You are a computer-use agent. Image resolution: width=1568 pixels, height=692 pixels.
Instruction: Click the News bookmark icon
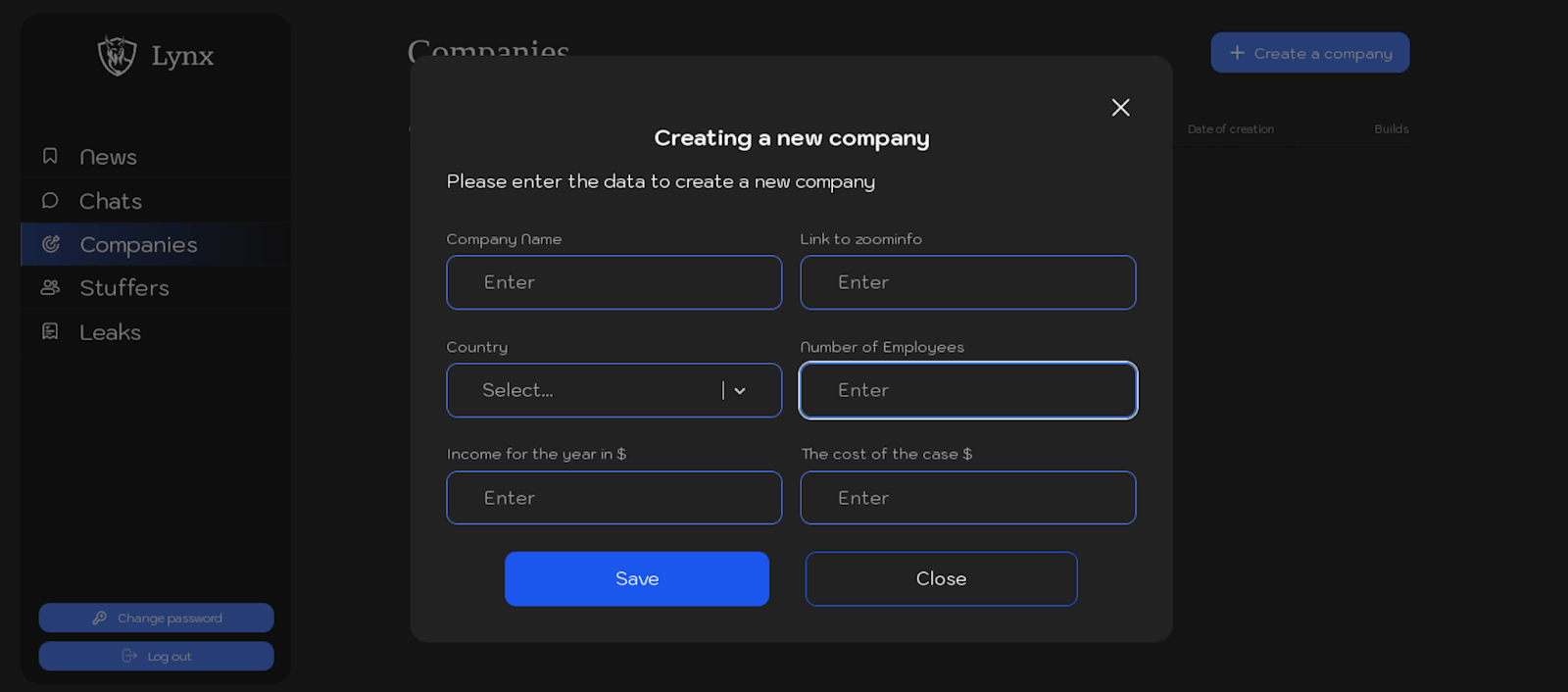click(50, 156)
